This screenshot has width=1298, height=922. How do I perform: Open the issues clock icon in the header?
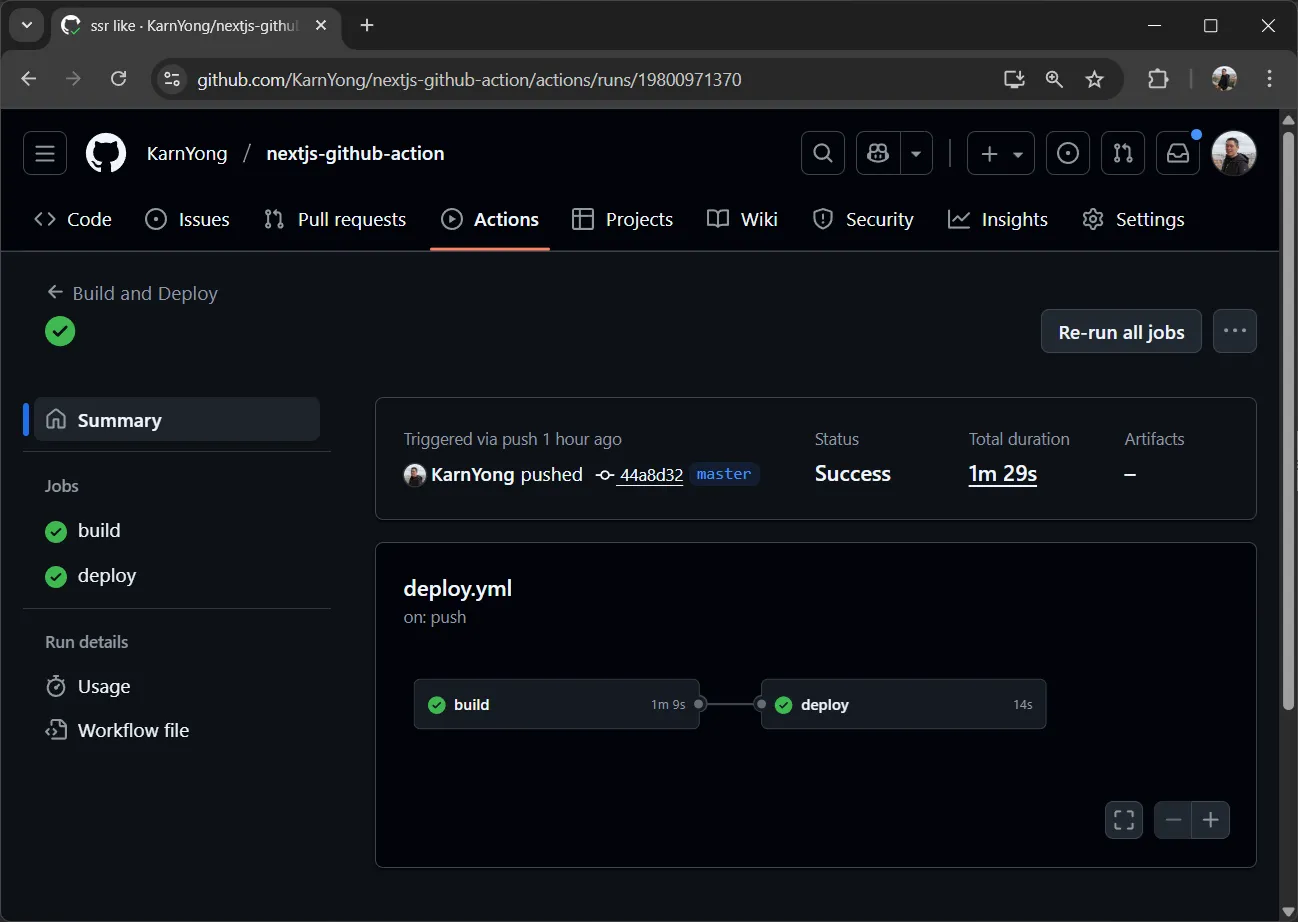[x=1067, y=152]
